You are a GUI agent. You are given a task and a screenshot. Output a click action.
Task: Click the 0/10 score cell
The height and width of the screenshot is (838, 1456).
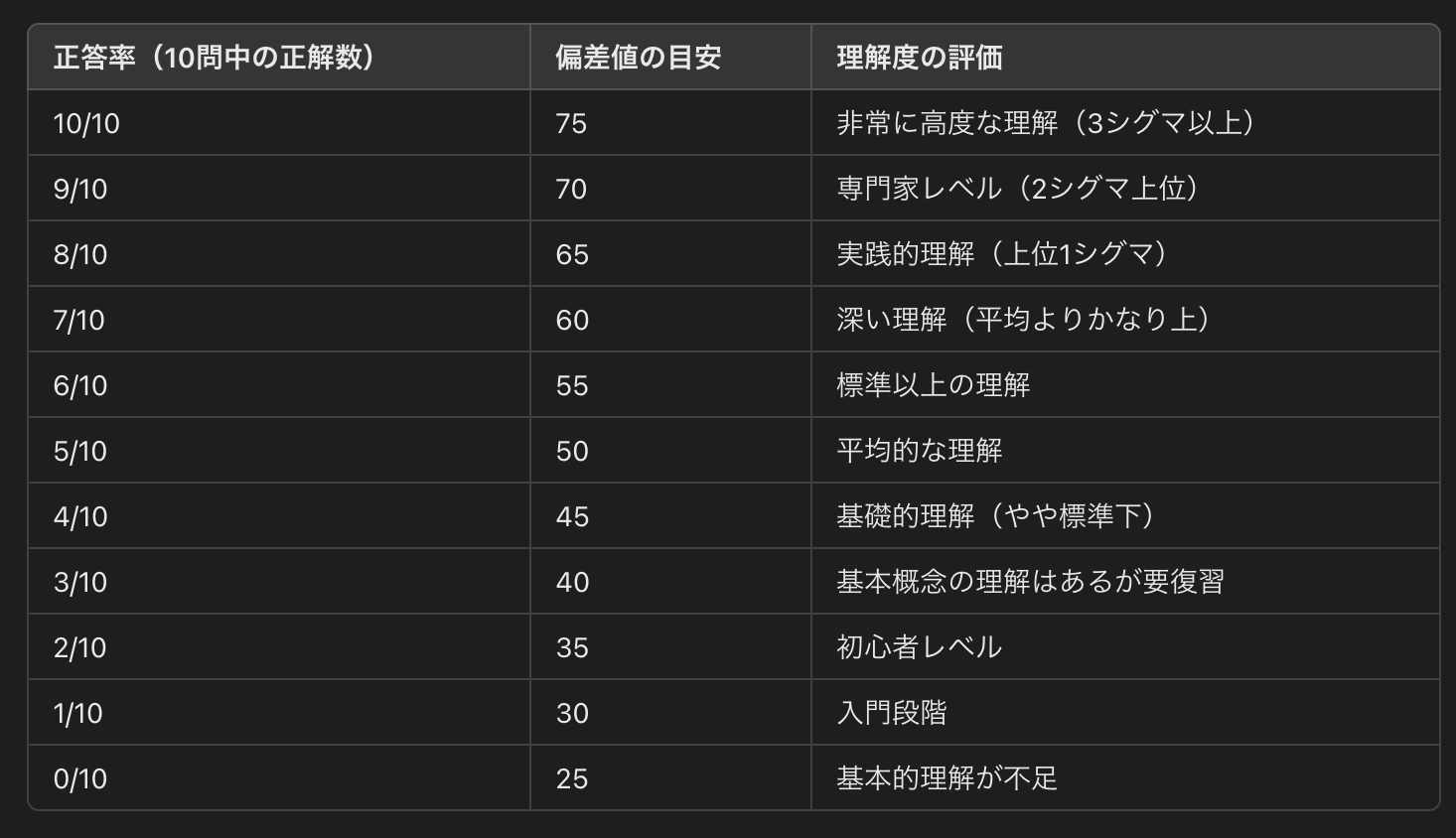[x=80, y=778]
